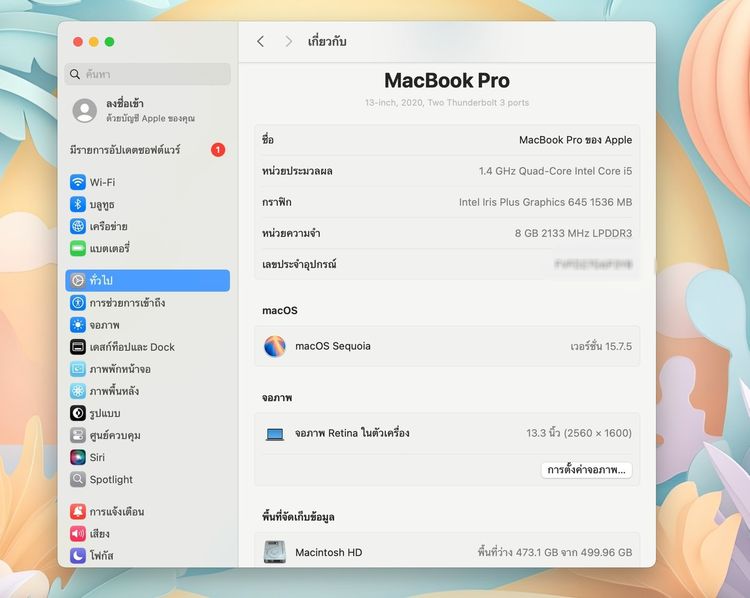Open the Displays (จอภาพ) sidebar icon
The width and height of the screenshot is (750, 598).
click(77, 325)
